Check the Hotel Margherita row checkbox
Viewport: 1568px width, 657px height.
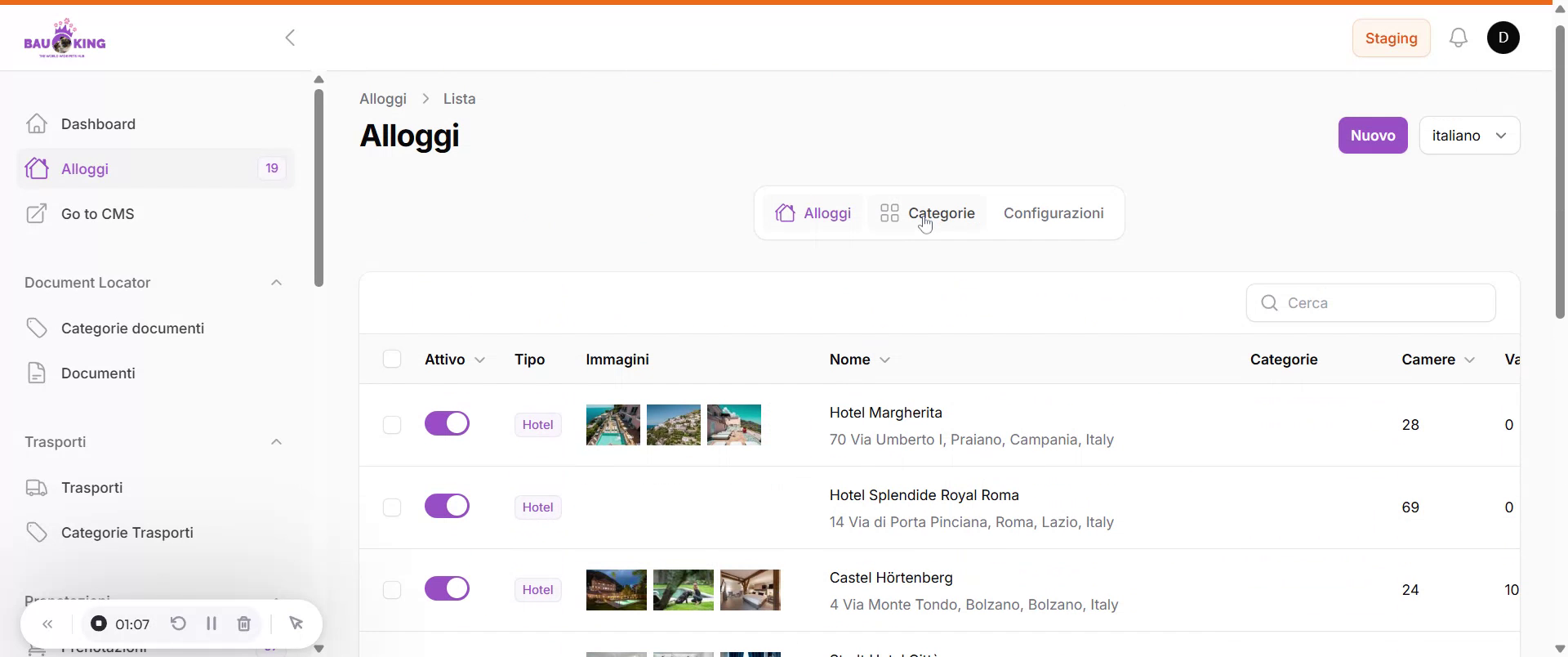392,425
